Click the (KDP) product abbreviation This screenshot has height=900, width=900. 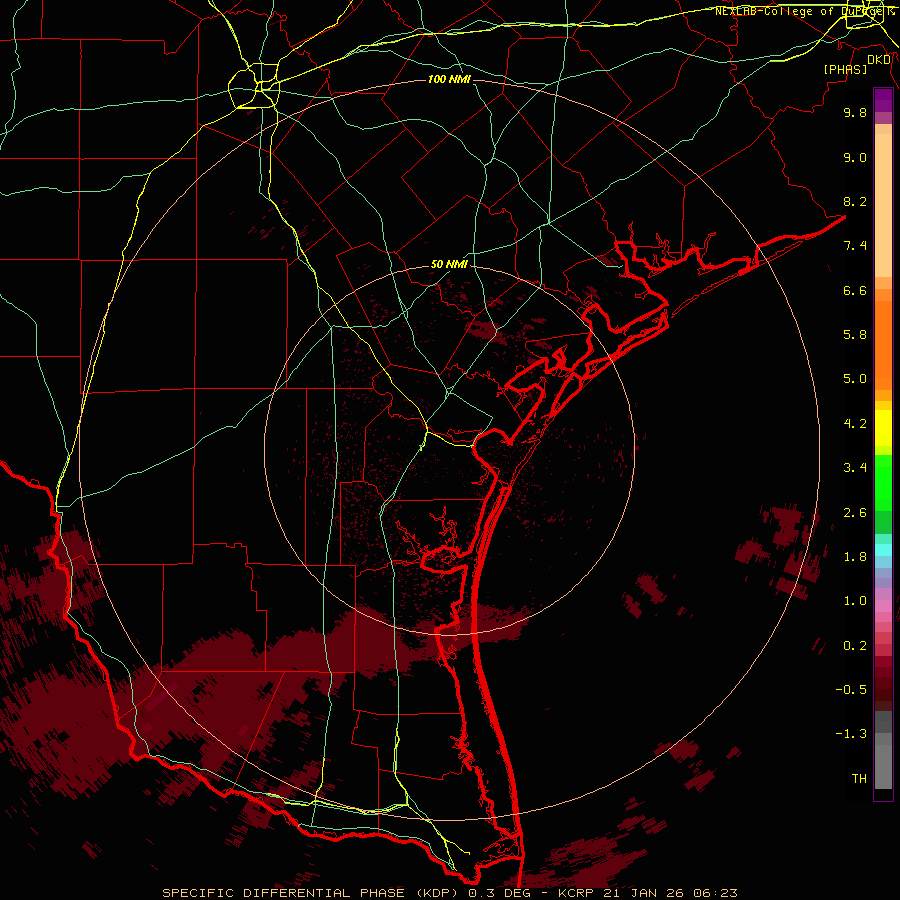point(436,893)
